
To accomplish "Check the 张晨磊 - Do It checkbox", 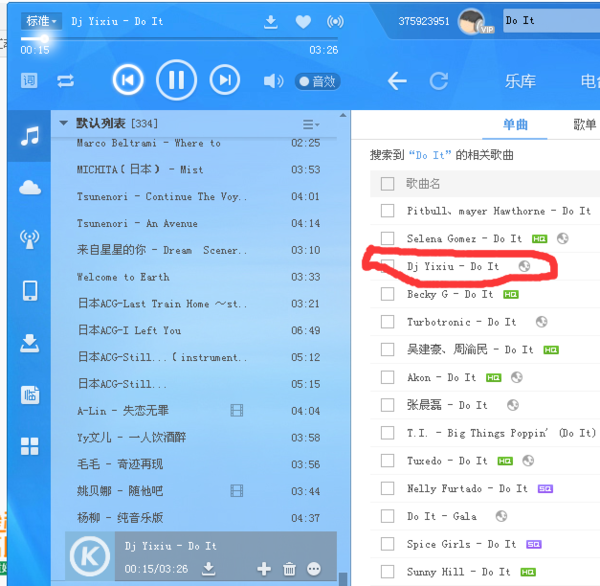I will (387, 405).
